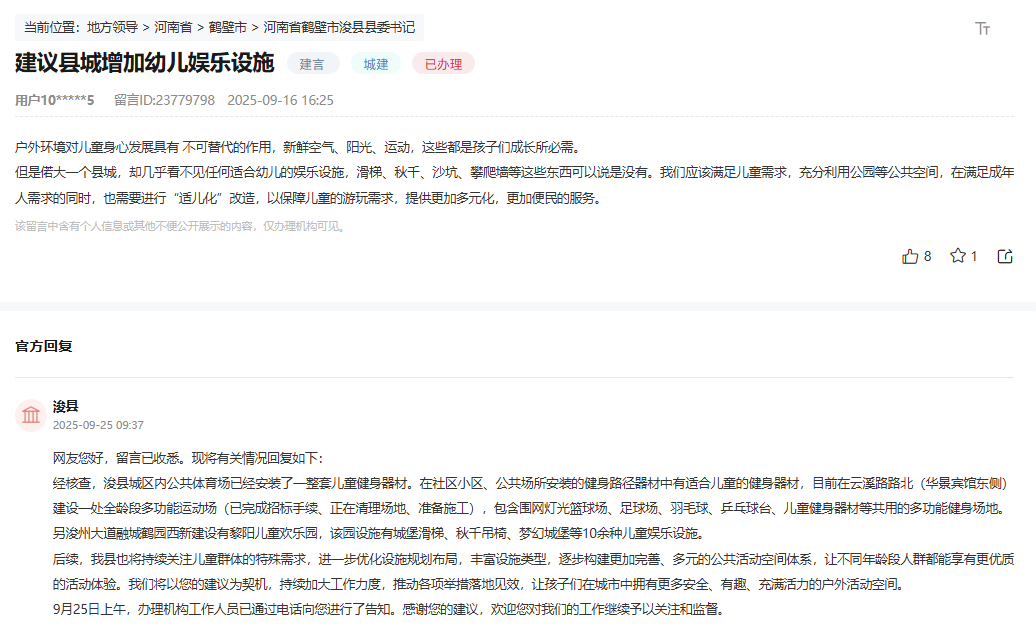This screenshot has height=635, width=1036.
Task: Click the username 用户10*****5
Action: 54,102
